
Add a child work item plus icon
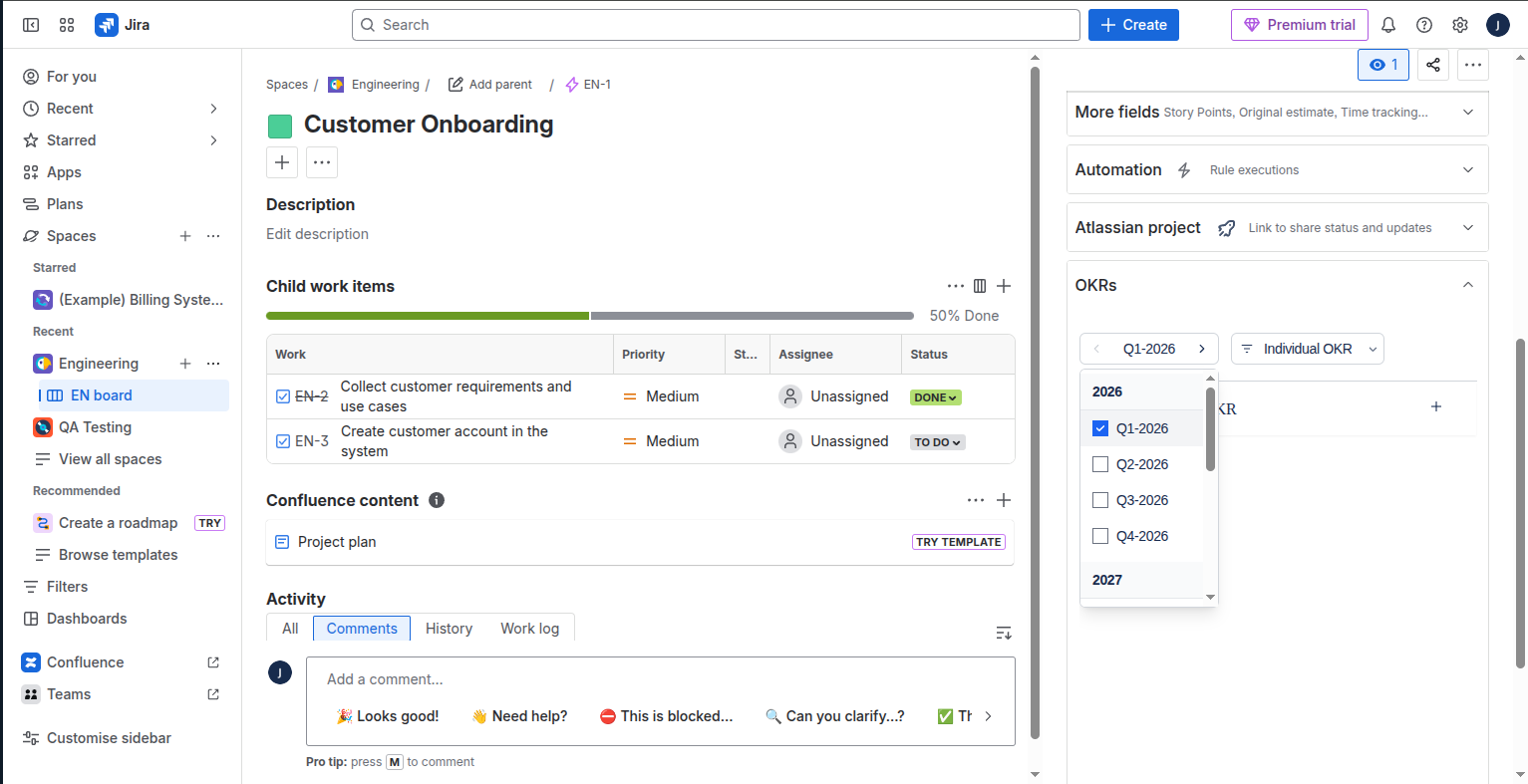pos(1004,286)
